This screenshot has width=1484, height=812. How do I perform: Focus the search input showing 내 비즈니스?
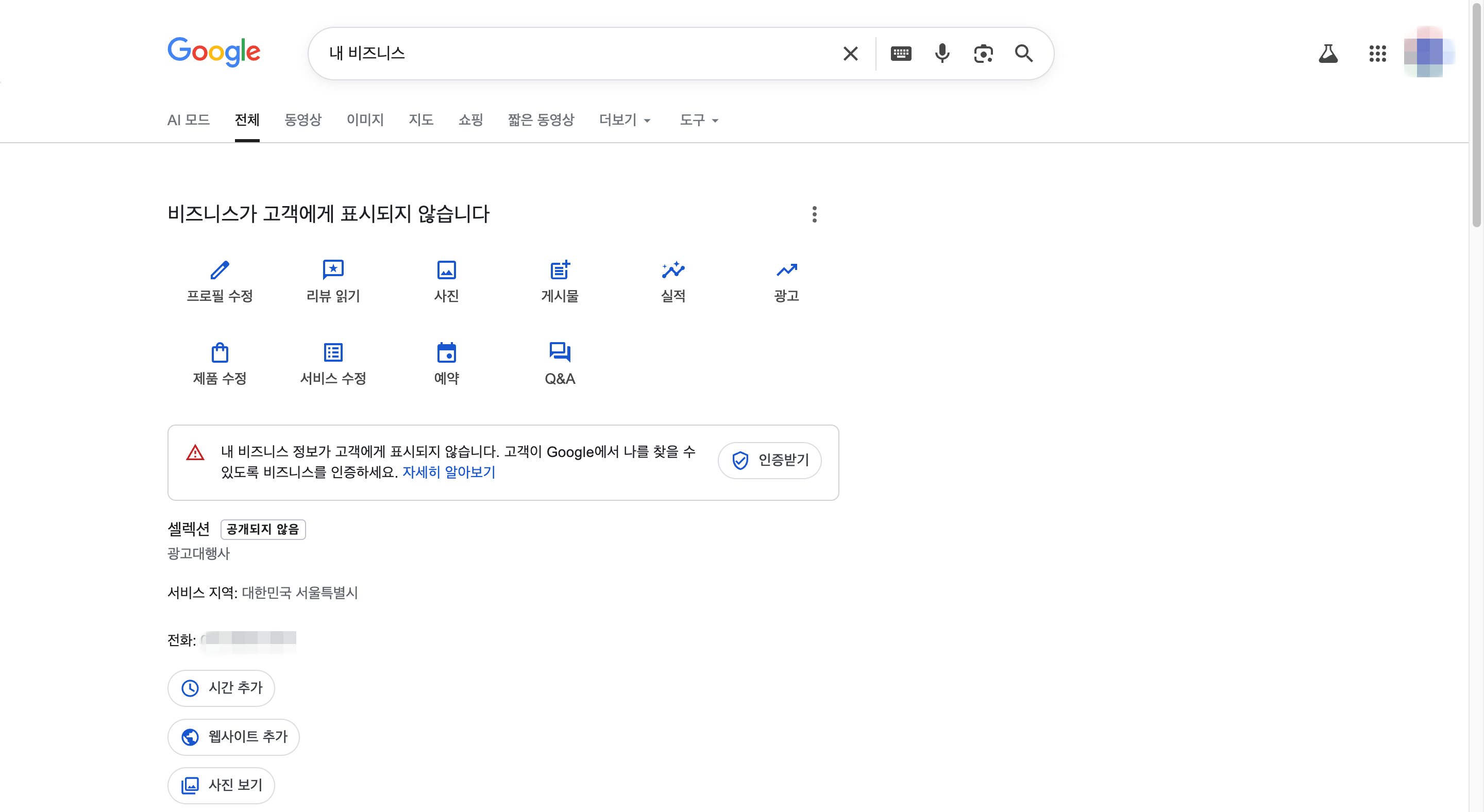tap(576, 54)
